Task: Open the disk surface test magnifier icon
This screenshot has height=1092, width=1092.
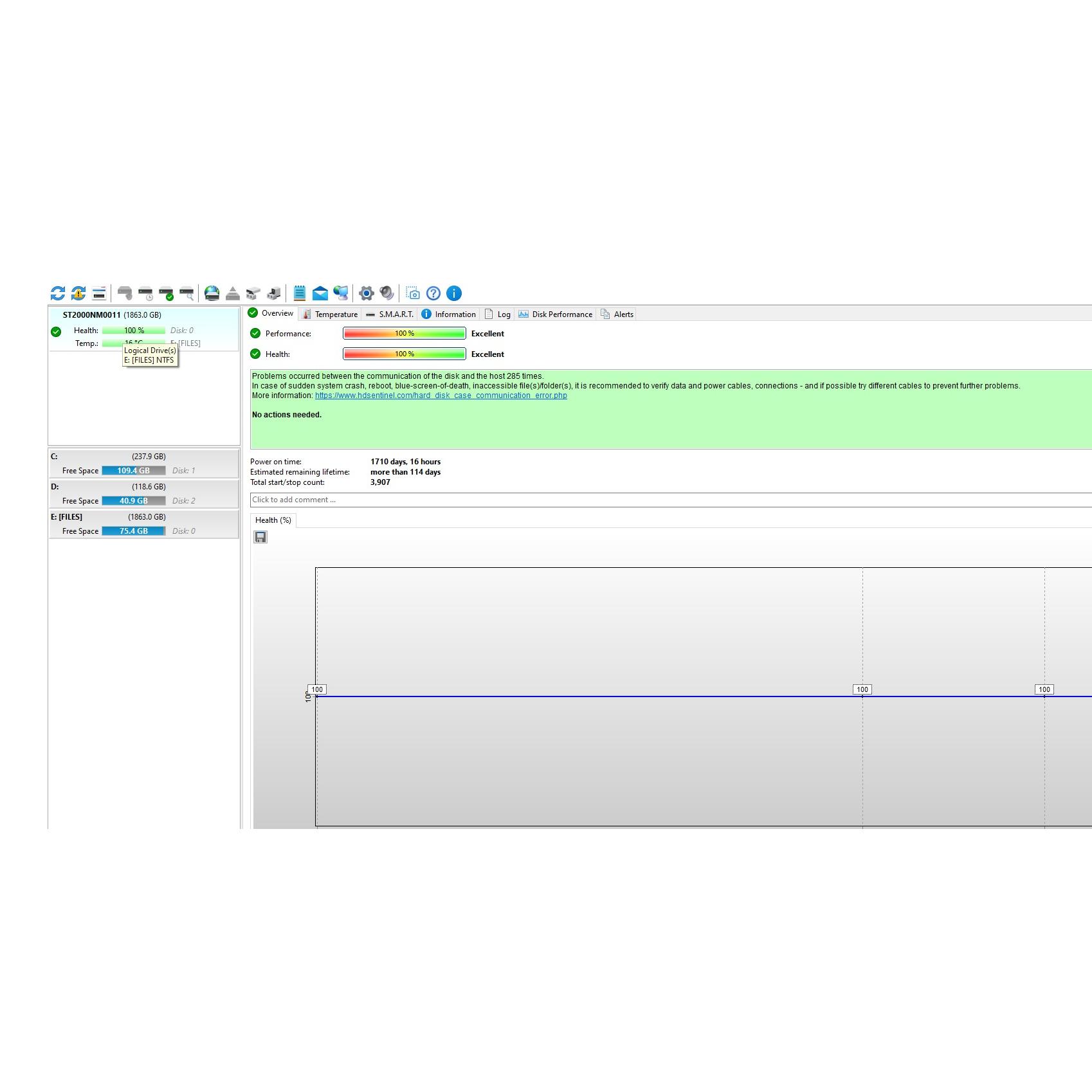Action: click(187, 294)
